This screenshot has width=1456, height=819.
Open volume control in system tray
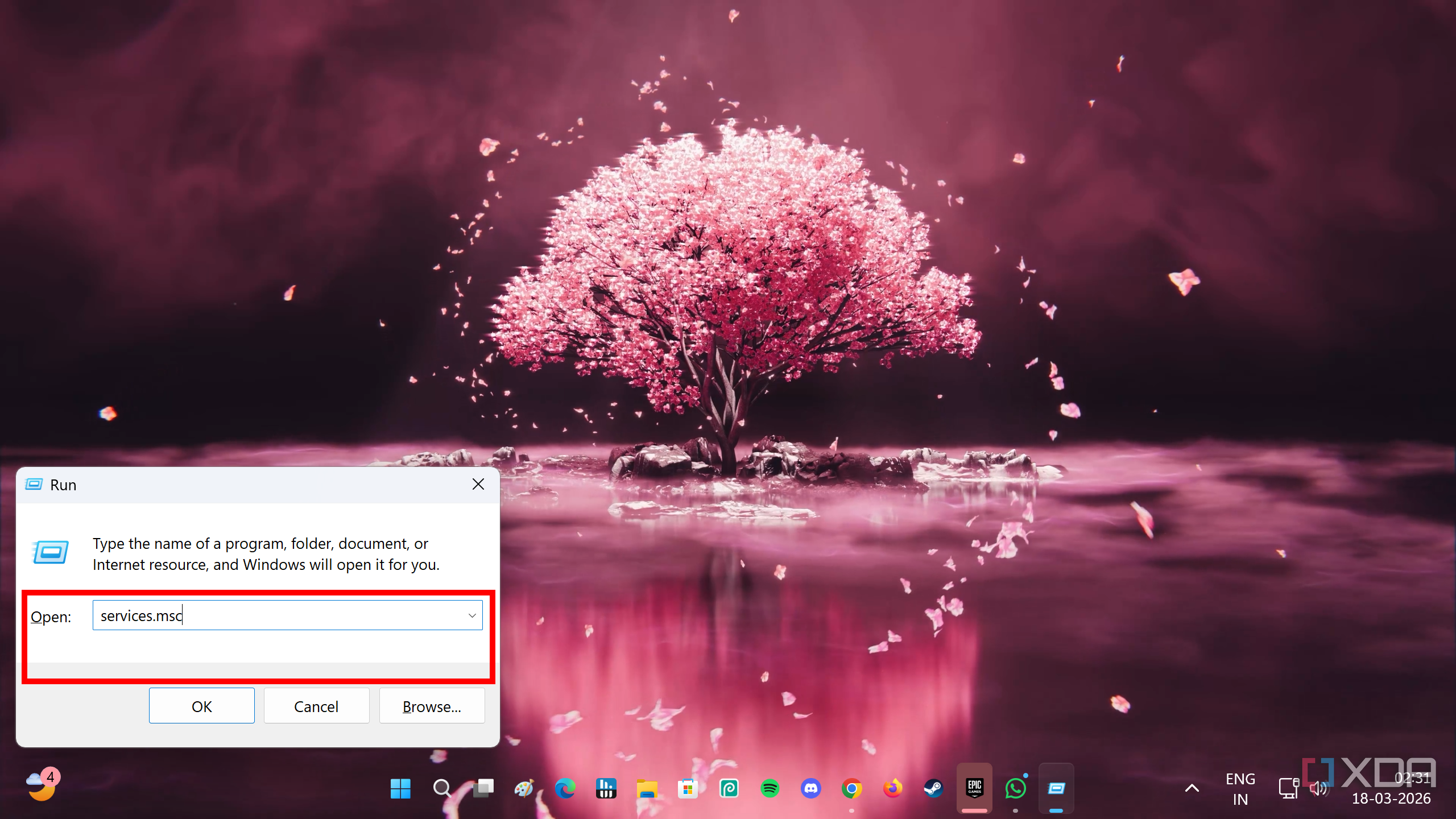(1318, 788)
